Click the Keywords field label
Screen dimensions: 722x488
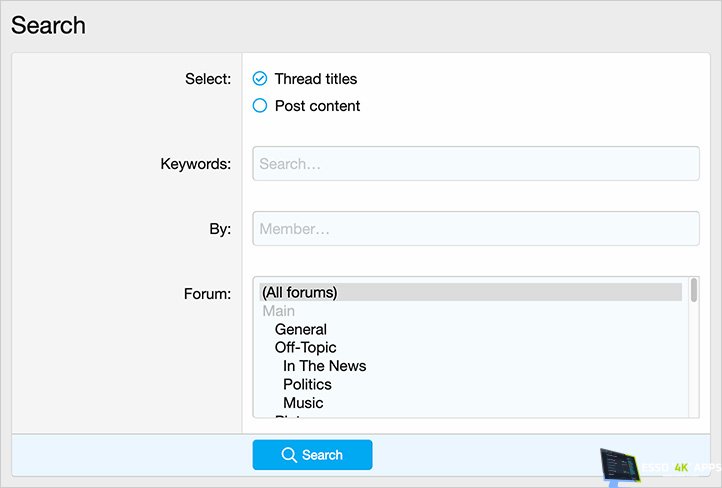point(196,164)
